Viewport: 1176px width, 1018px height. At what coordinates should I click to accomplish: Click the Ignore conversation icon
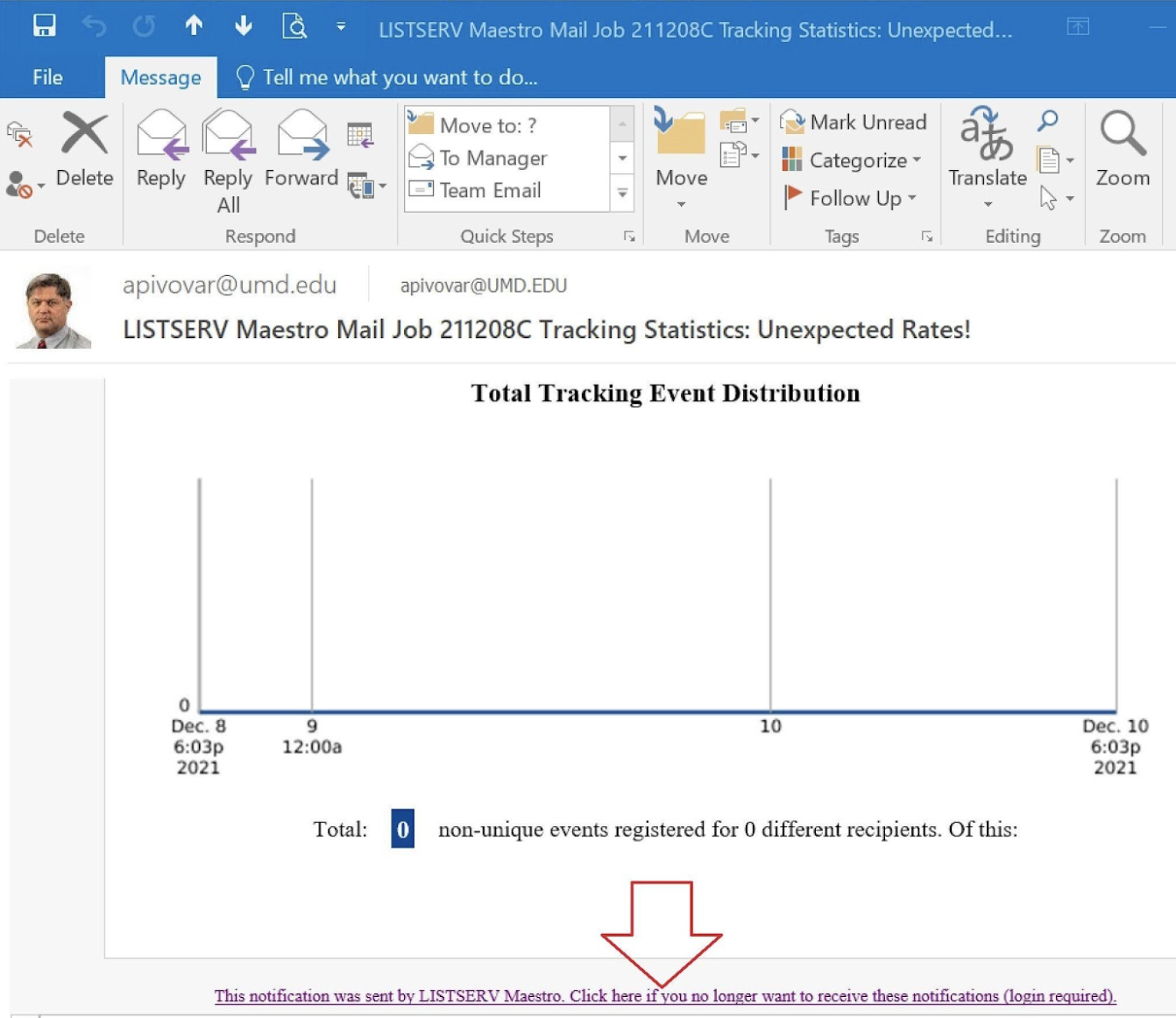19,134
